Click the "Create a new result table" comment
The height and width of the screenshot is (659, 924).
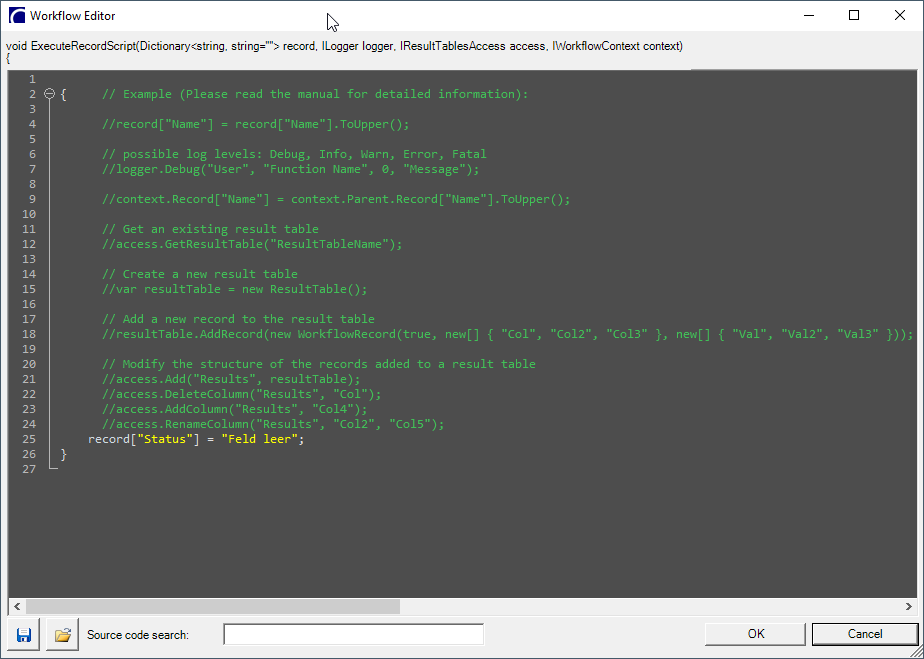[x=200, y=274]
